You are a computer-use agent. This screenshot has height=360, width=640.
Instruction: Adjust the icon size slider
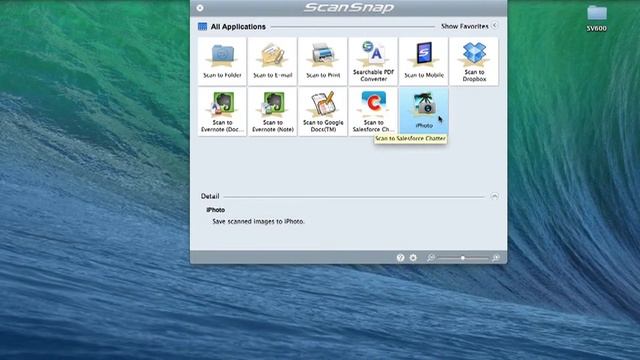click(x=463, y=258)
